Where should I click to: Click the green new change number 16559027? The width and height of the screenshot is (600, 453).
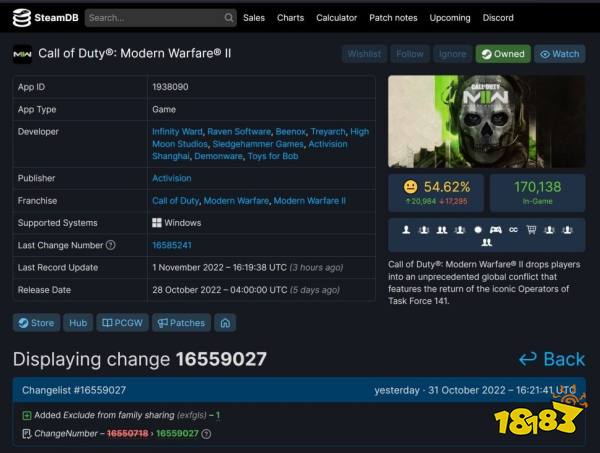pyautogui.click(x=177, y=433)
